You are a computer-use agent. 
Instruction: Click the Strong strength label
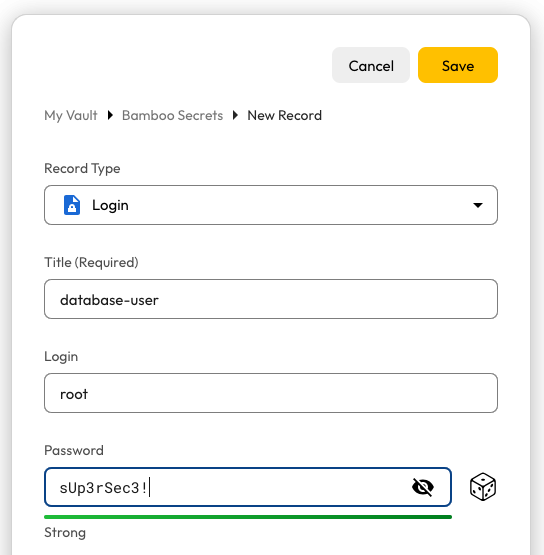click(x=65, y=533)
